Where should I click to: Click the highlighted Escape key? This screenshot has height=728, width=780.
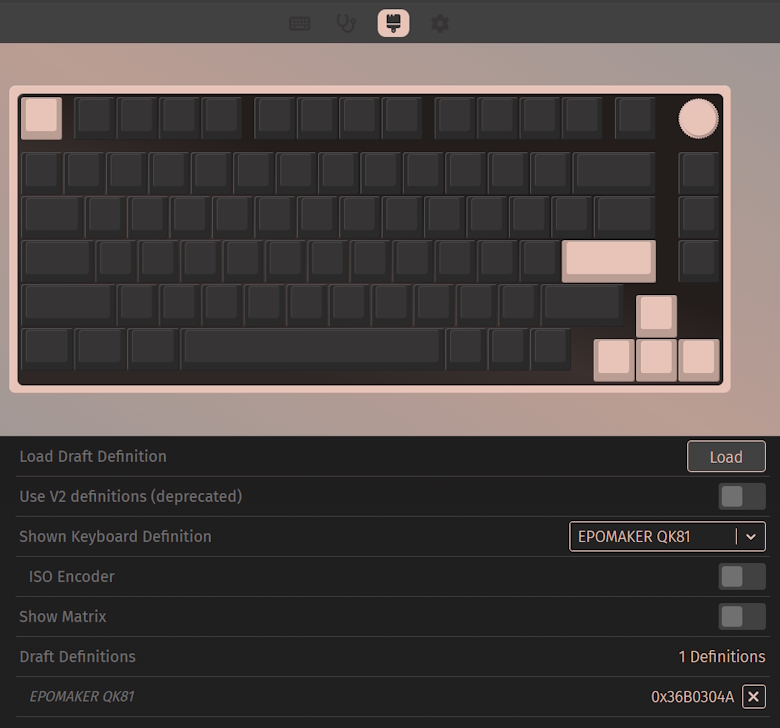coord(41,118)
